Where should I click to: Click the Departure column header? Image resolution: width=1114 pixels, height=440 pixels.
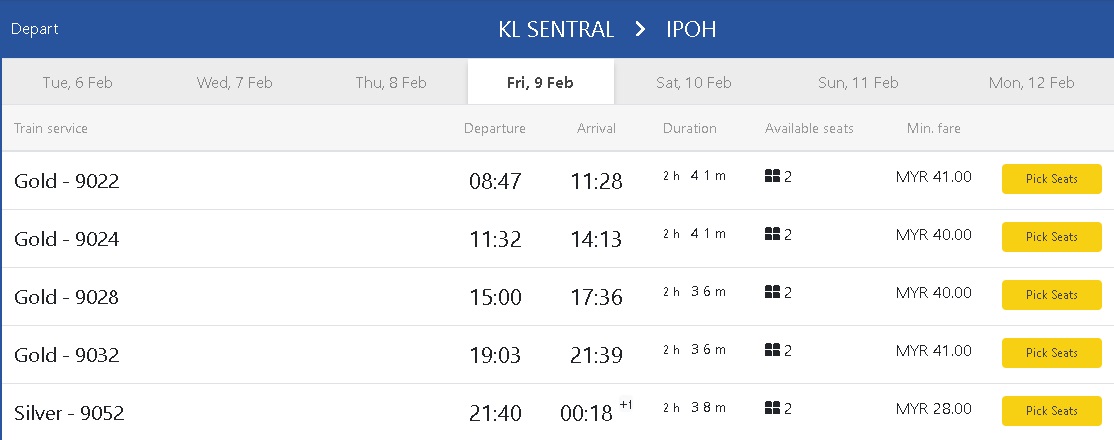pyautogui.click(x=494, y=129)
